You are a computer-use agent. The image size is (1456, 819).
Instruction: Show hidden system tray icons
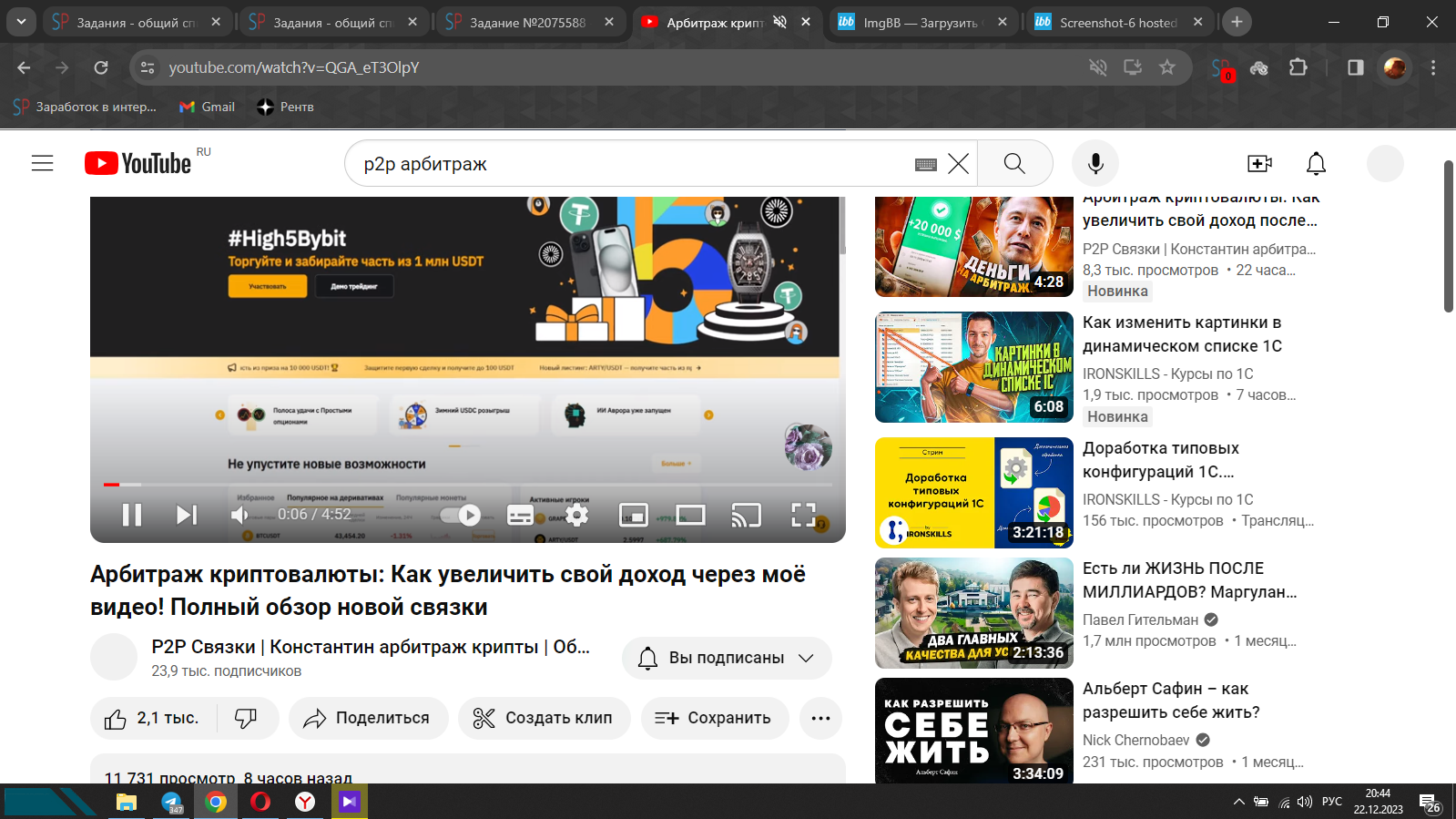[x=1238, y=802]
